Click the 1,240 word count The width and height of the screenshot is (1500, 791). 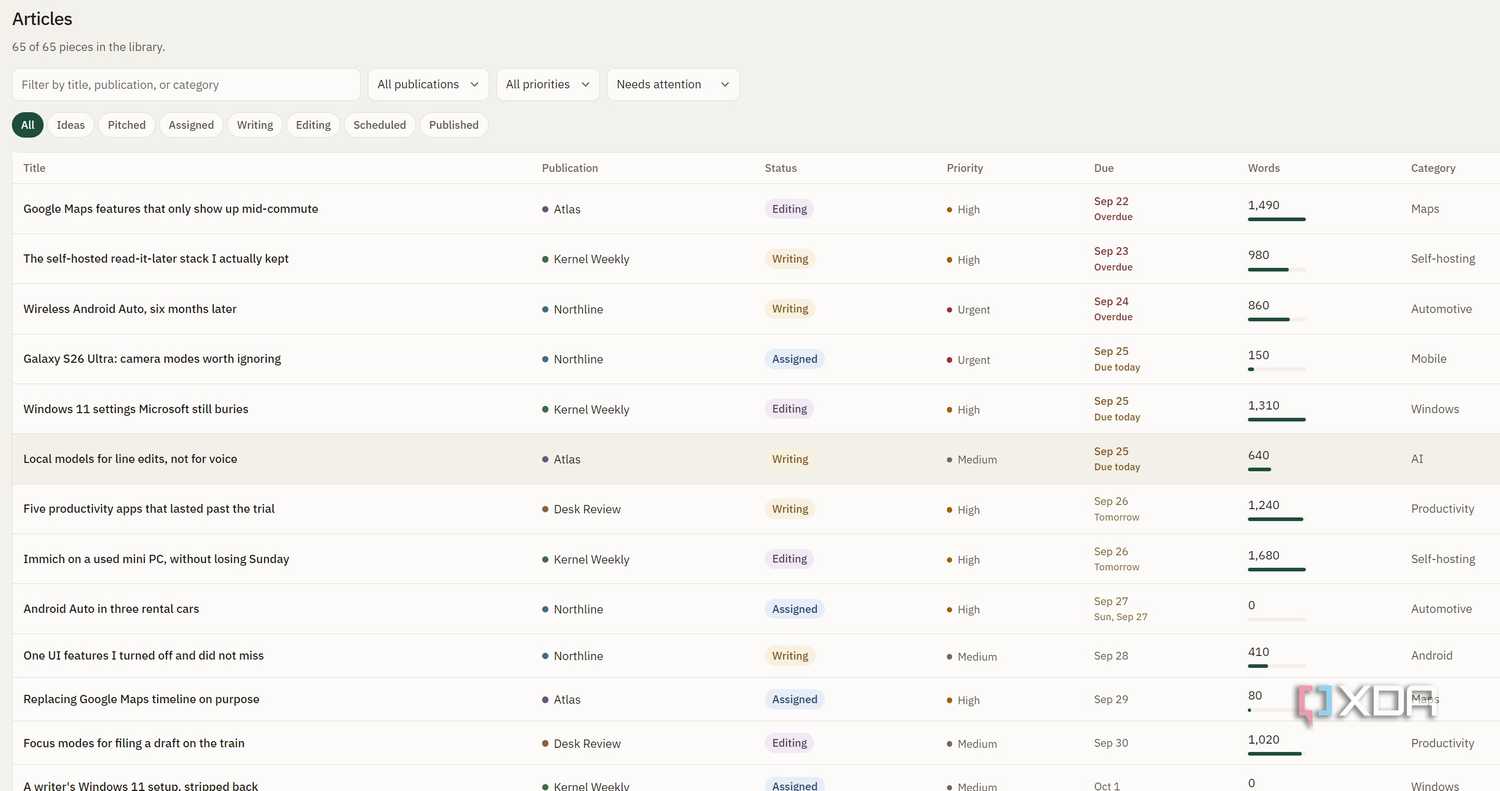coord(1264,506)
